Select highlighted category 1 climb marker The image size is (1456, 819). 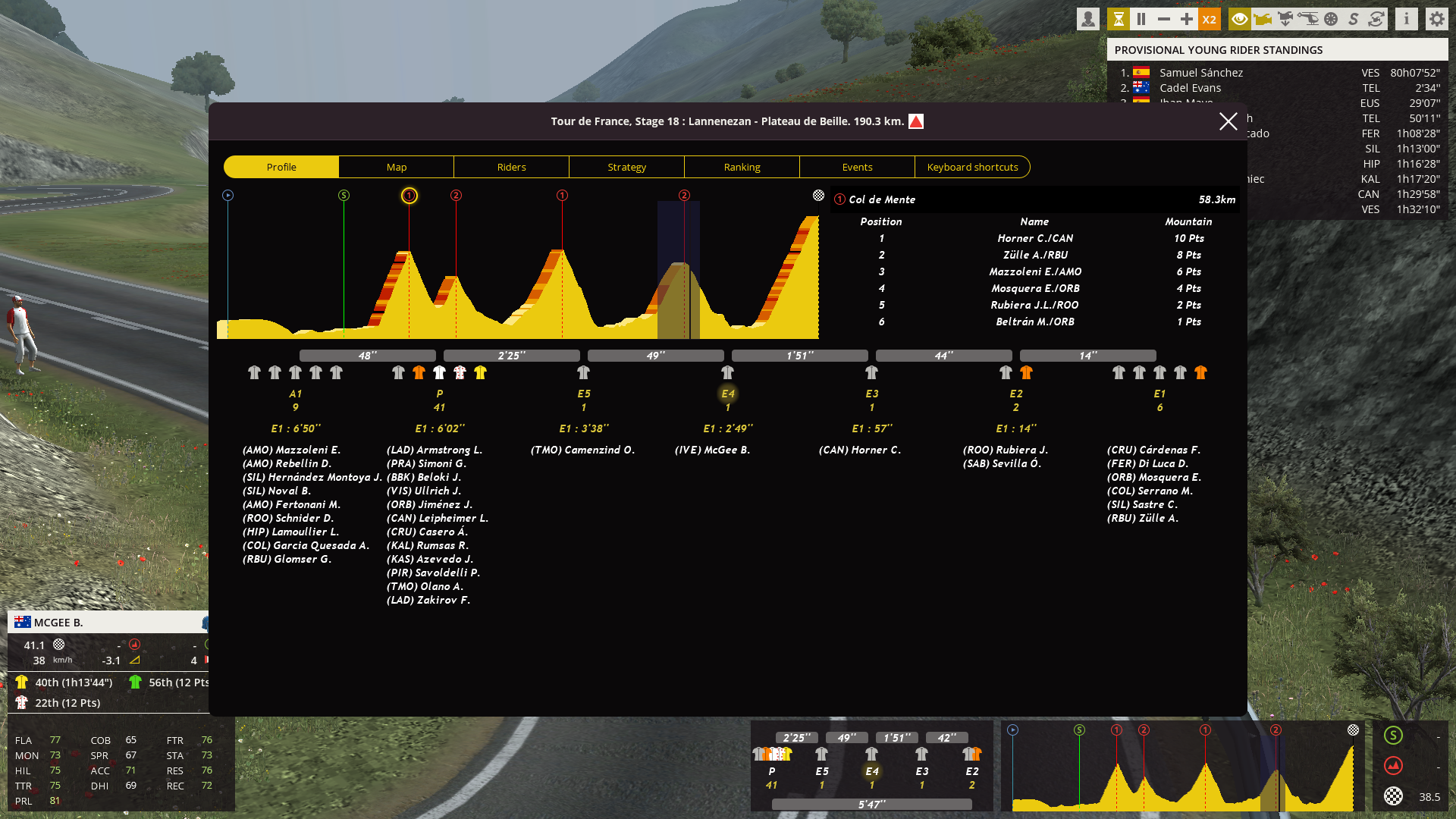(409, 196)
